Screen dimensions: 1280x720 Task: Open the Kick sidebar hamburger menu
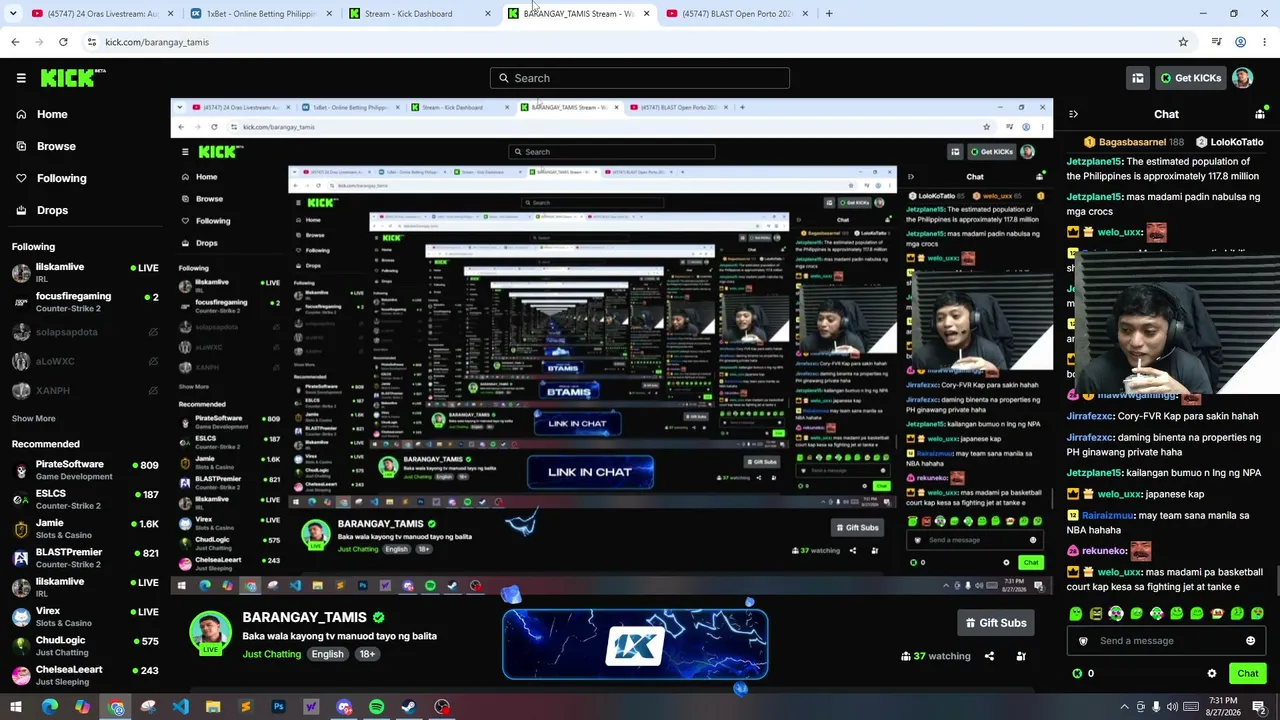pyautogui.click(x=21, y=78)
